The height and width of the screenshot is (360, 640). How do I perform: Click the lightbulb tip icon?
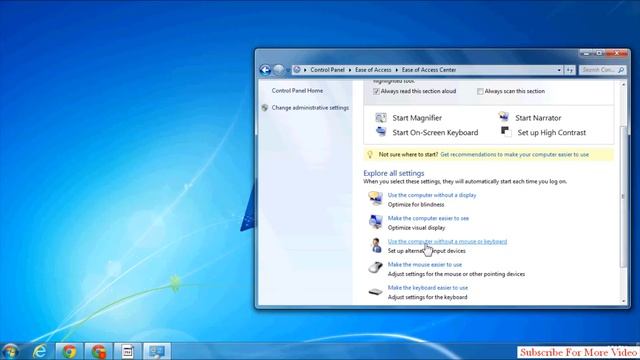370,155
